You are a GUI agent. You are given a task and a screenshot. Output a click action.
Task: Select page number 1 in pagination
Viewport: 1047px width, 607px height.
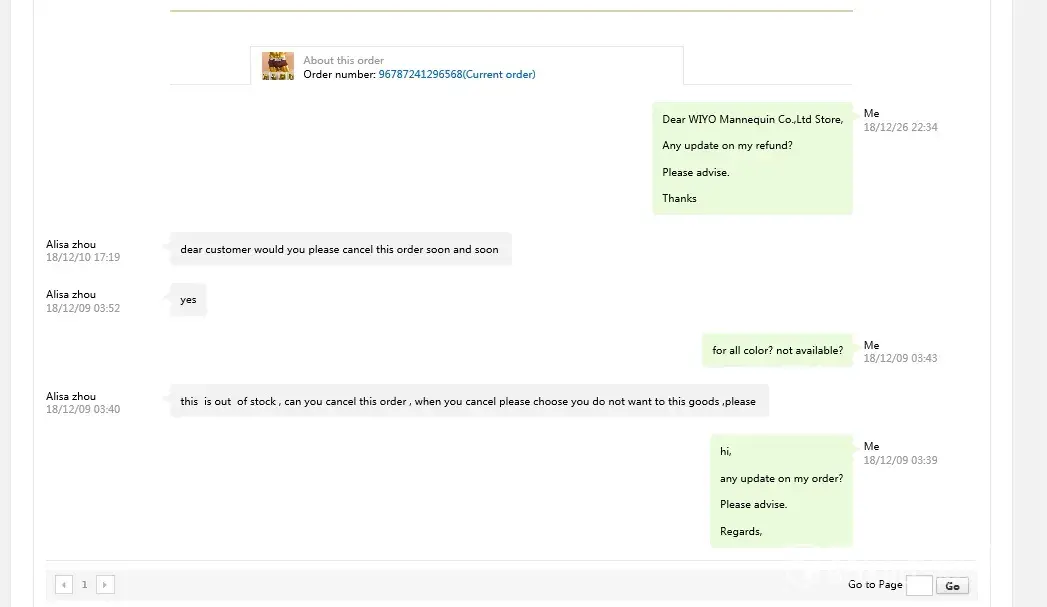(84, 585)
